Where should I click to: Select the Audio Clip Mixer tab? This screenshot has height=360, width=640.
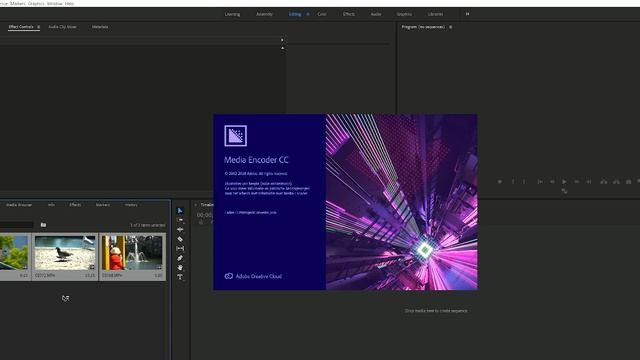(x=62, y=27)
